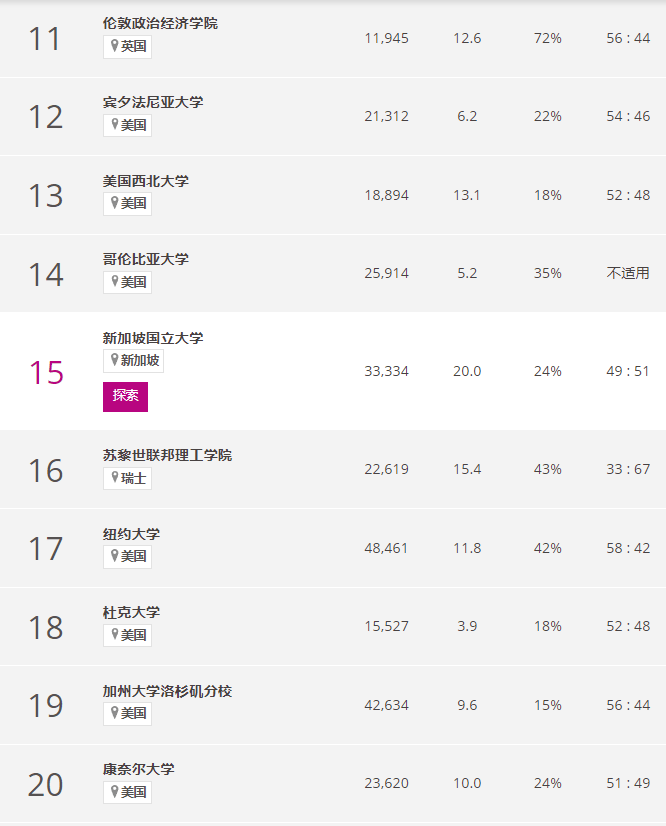666x826 pixels.
Task: Open 哥伦比亚大学 university link
Action: click(146, 259)
